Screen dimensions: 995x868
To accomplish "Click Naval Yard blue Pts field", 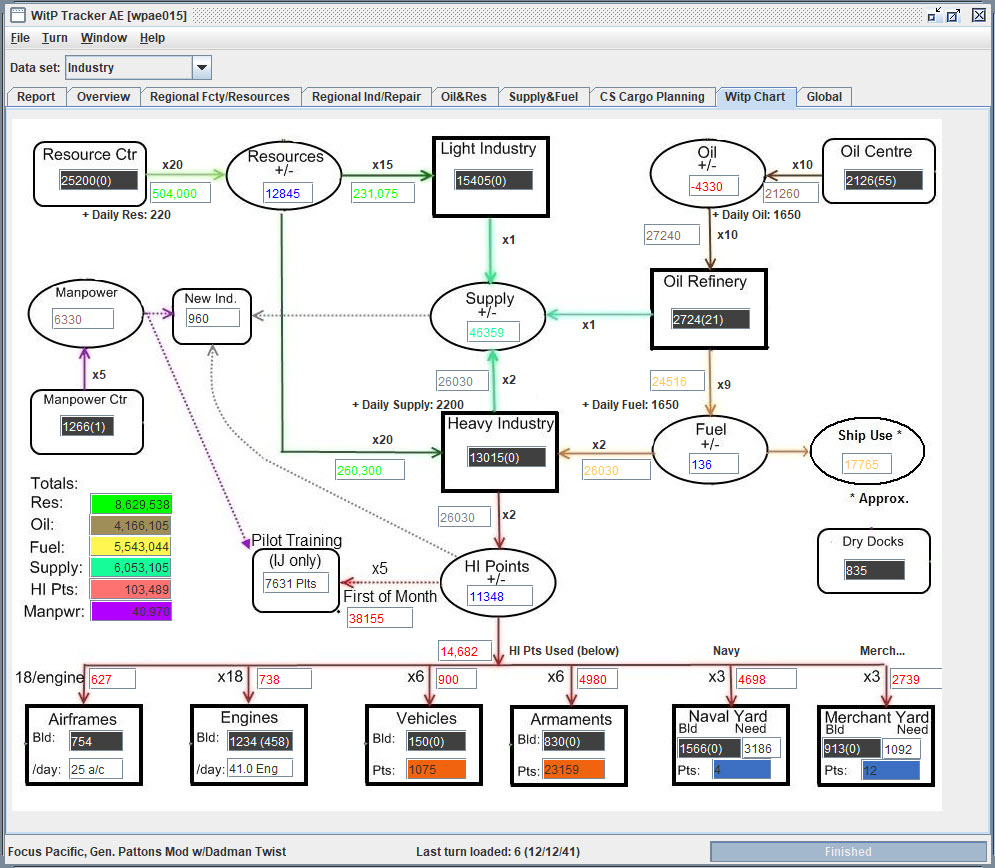I will coord(742,770).
